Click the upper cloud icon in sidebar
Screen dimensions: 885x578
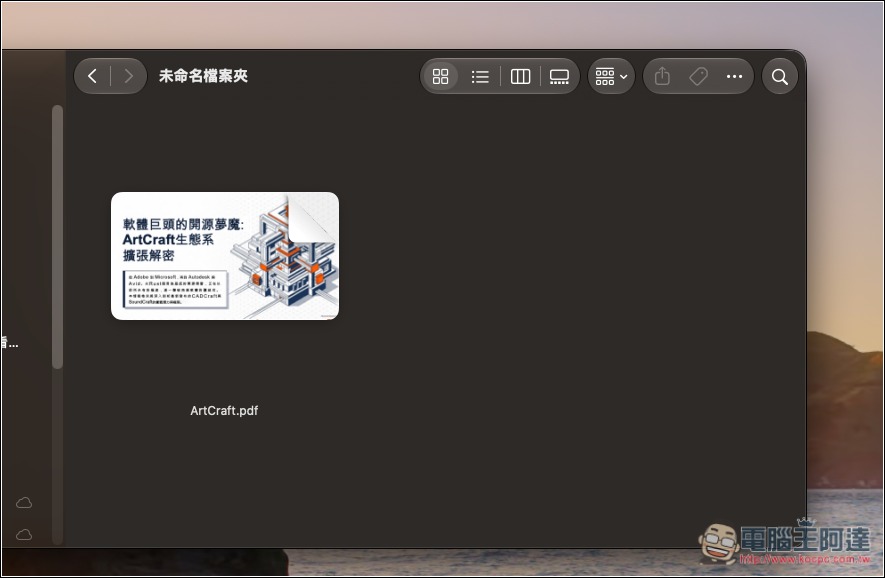(x=24, y=502)
